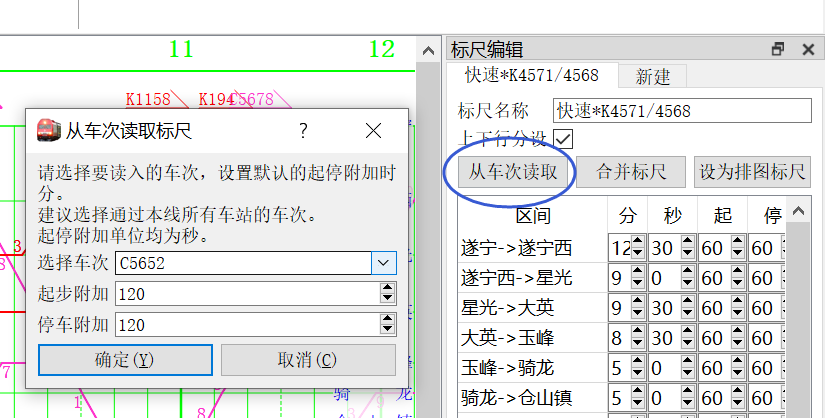825x418 pixels.
Task: Switch to the 快速*K4571/4568 tab
Action: 532,75
